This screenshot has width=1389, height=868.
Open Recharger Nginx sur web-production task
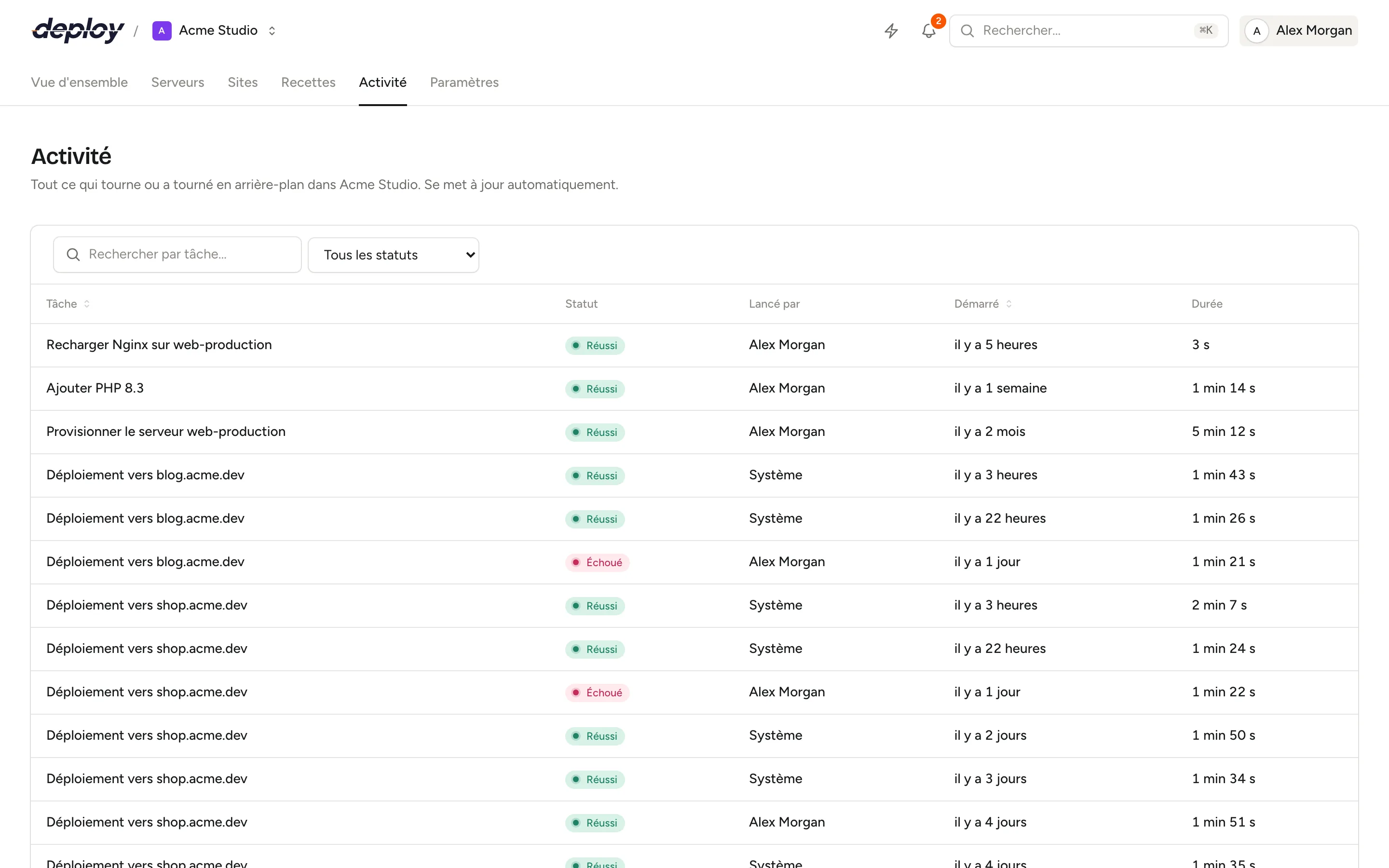pyautogui.click(x=159, y=344)
